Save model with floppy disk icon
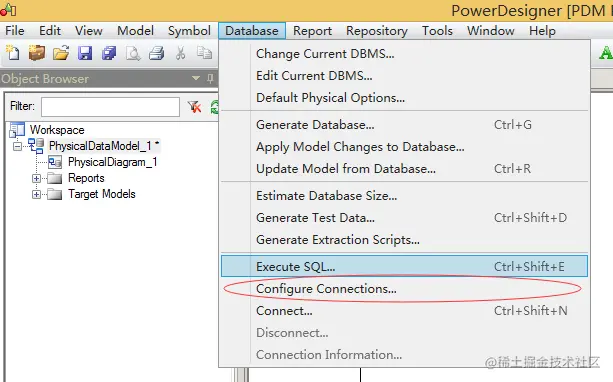The image size is (613, 382). click(85, 53)
